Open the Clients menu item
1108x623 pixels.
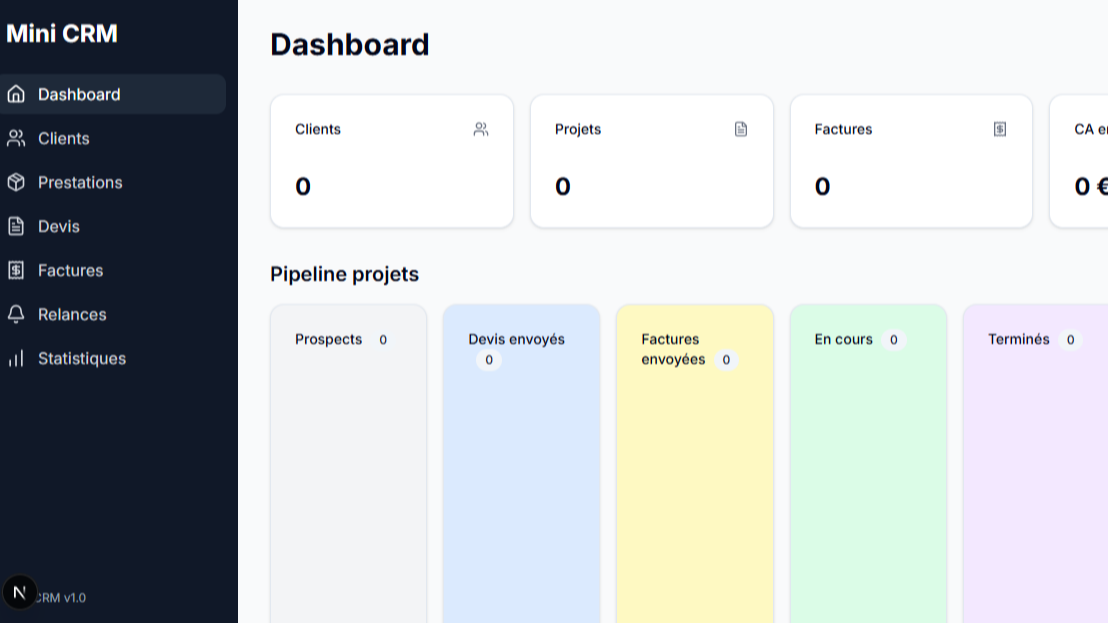(64, 138)
